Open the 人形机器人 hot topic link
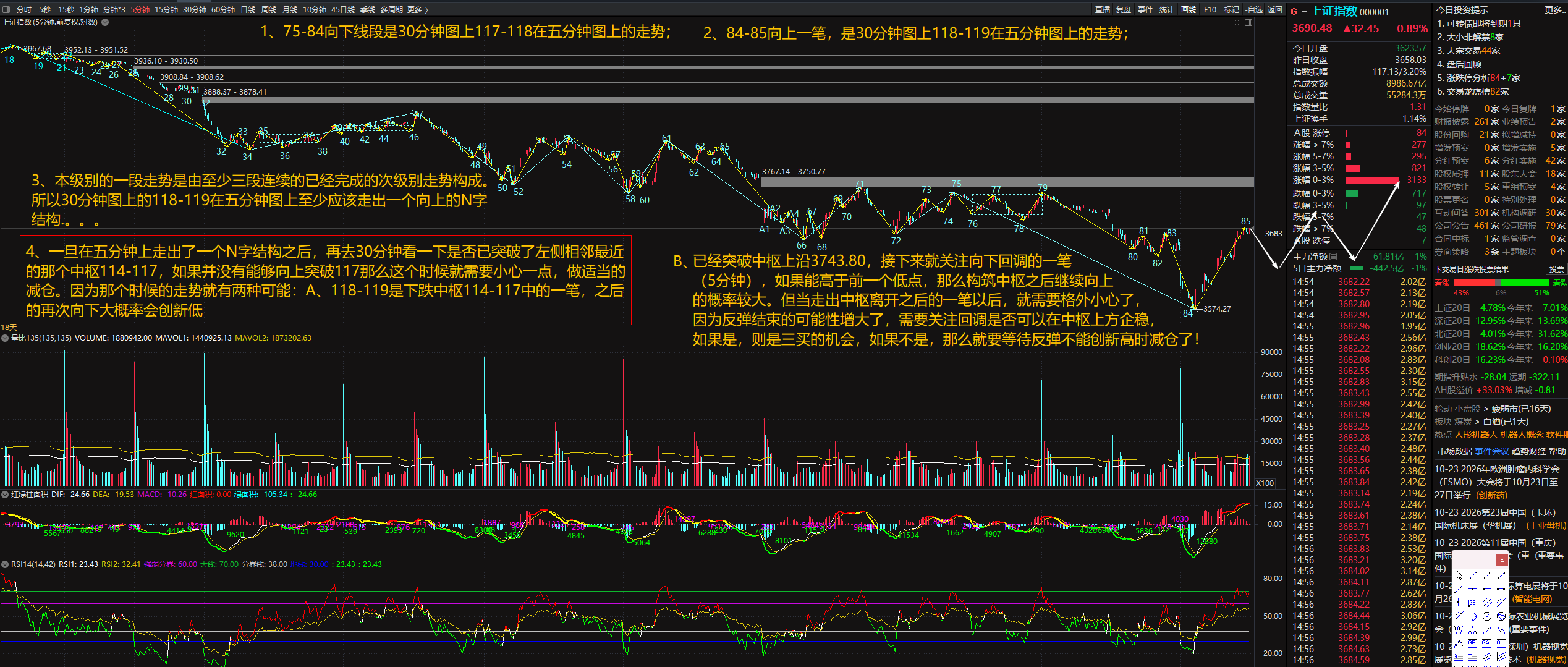Screen dimensions: 1568x667 pos(1476,435)
